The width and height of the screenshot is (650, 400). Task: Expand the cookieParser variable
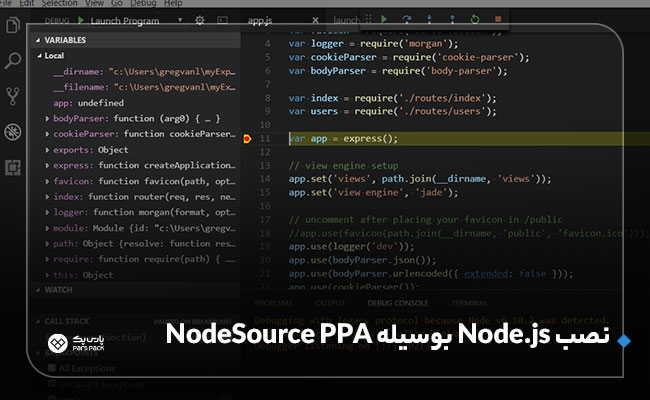pyautogui.click(x=47, y=134)
